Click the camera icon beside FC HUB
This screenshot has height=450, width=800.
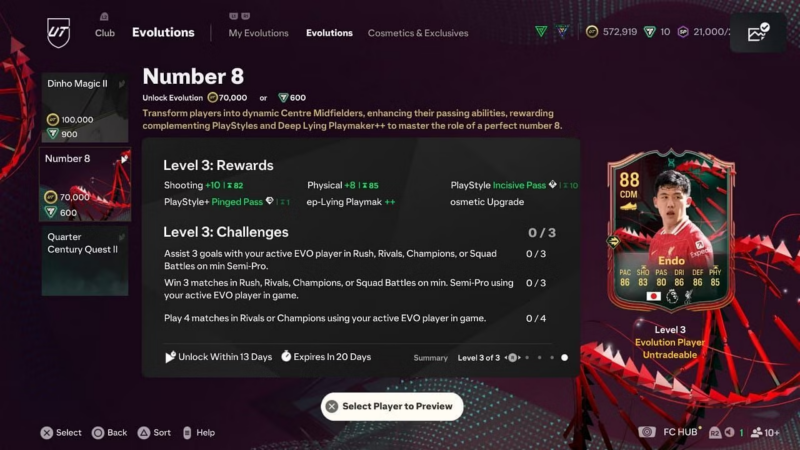[x=647, y=432]
